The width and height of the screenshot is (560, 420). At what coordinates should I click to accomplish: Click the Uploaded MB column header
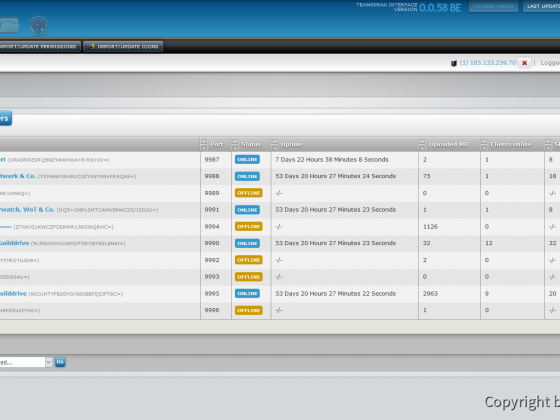point(448,144)
